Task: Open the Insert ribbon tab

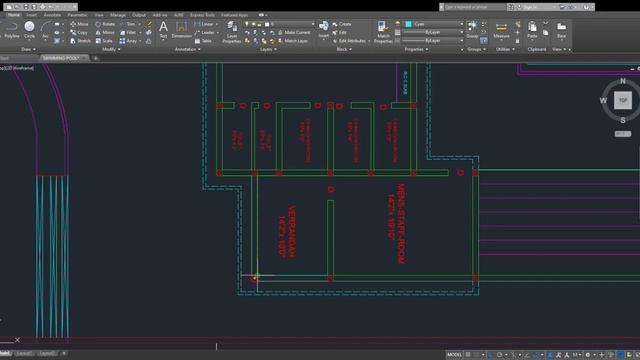Action: click(31, 15)
